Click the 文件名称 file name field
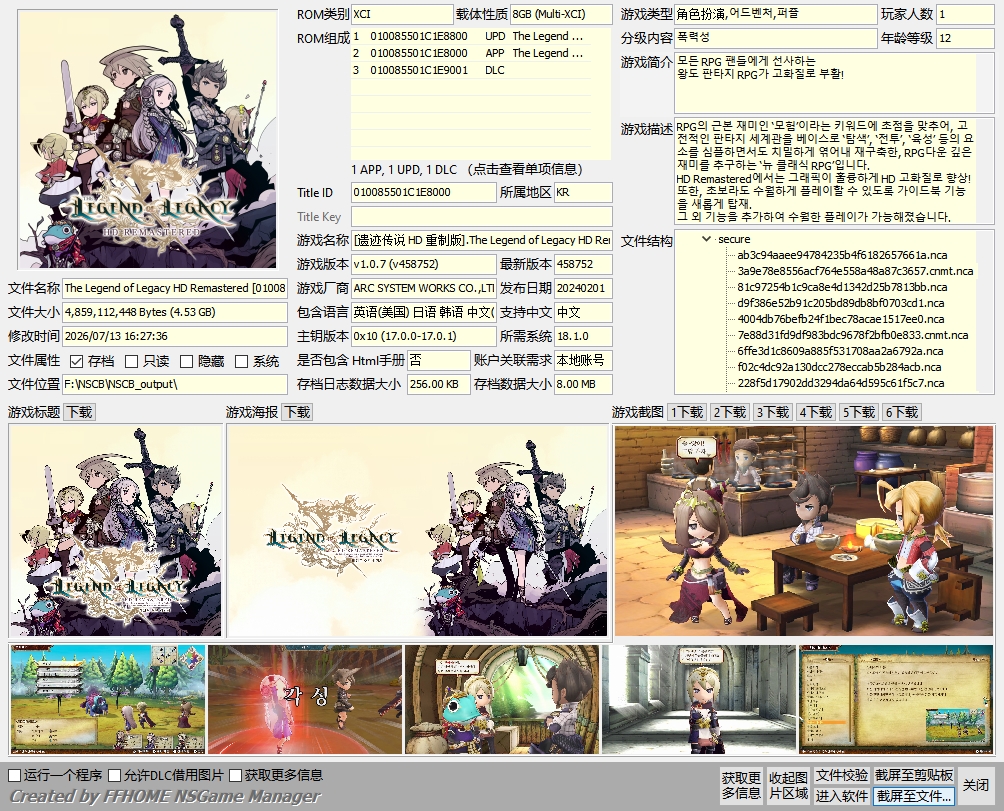The image size is (1004, 811). 175,288
